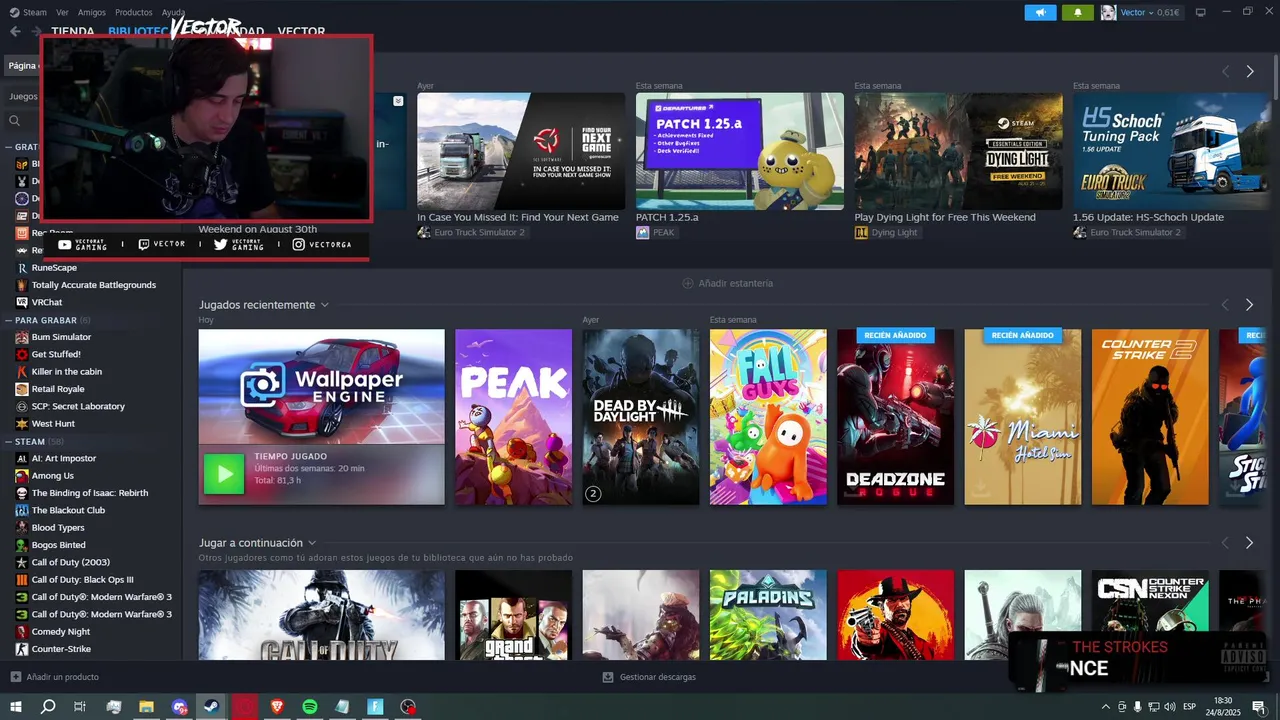Open File Explorer from the taskbar
The image size is (1280, 720).
pyautogui.click(x=146, y=706)
